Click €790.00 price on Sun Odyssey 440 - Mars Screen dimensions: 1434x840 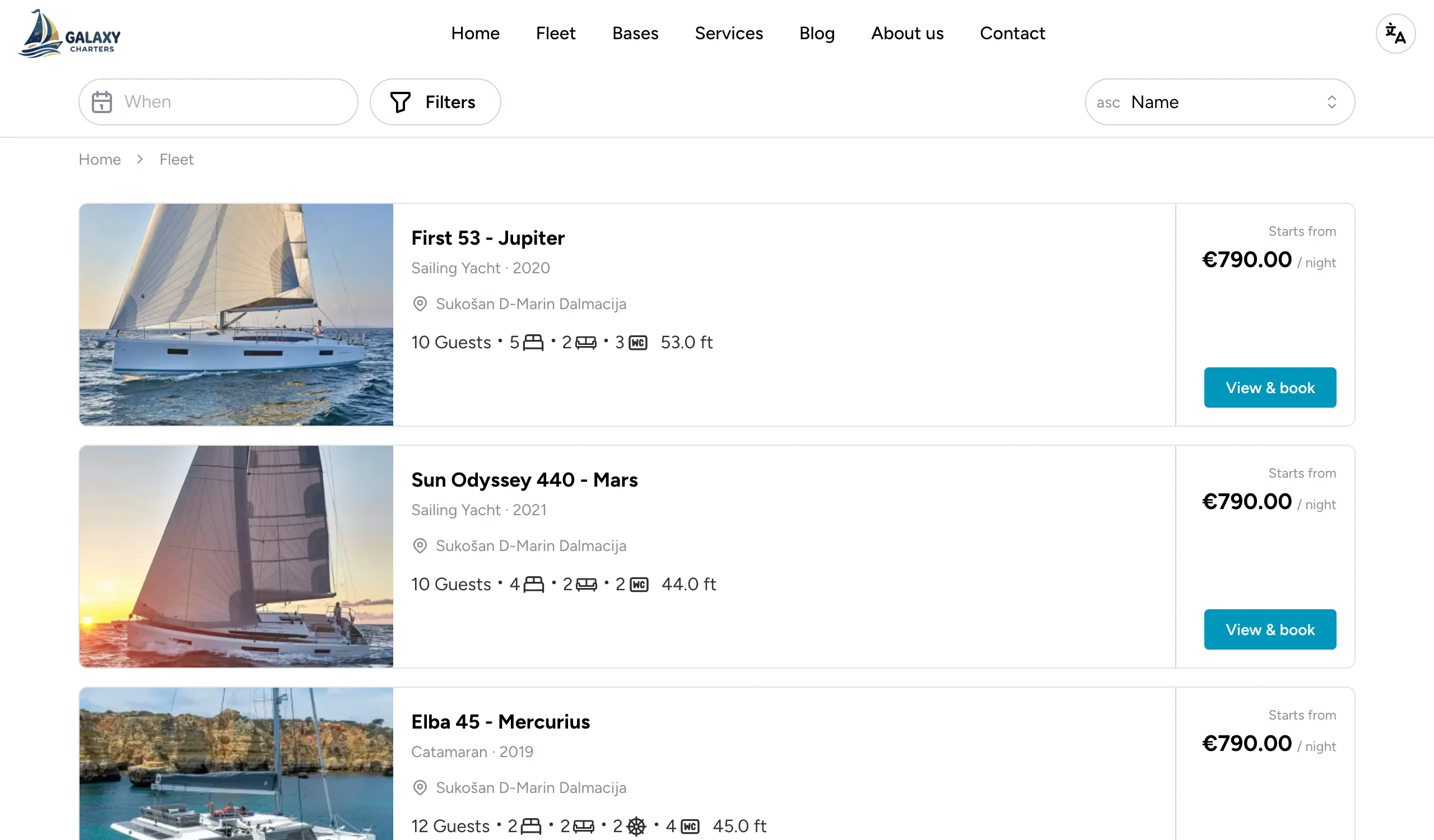1246,502
